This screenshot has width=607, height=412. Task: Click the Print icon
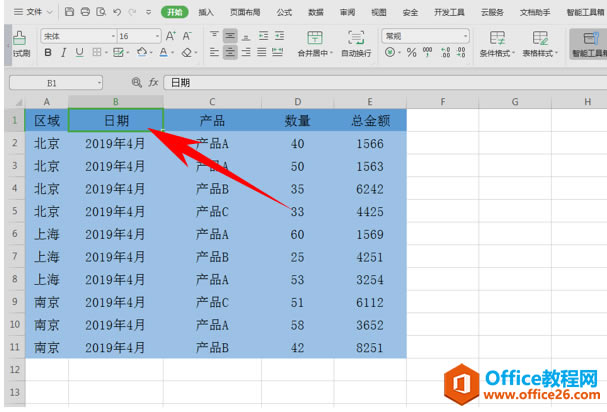coord(85,12)
